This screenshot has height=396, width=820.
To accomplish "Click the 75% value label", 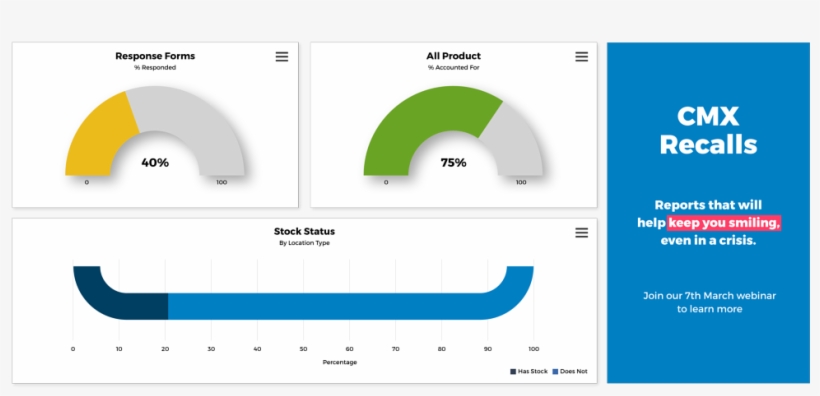I will (453, 163).
